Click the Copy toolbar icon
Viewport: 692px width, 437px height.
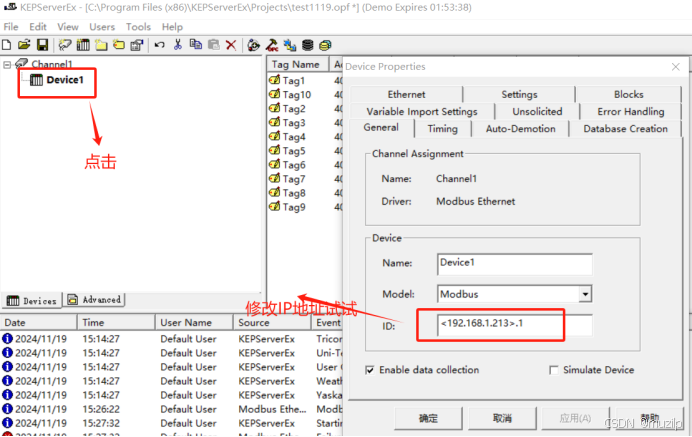(x=196, y=45)
